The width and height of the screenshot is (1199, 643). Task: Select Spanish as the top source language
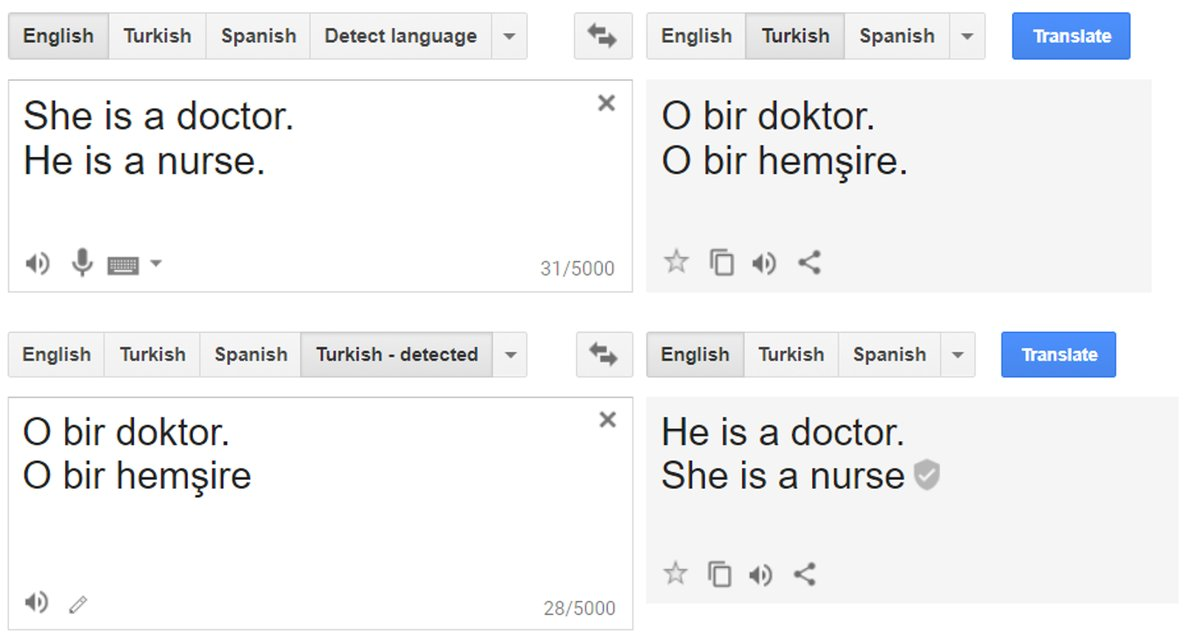coord(258,36)
